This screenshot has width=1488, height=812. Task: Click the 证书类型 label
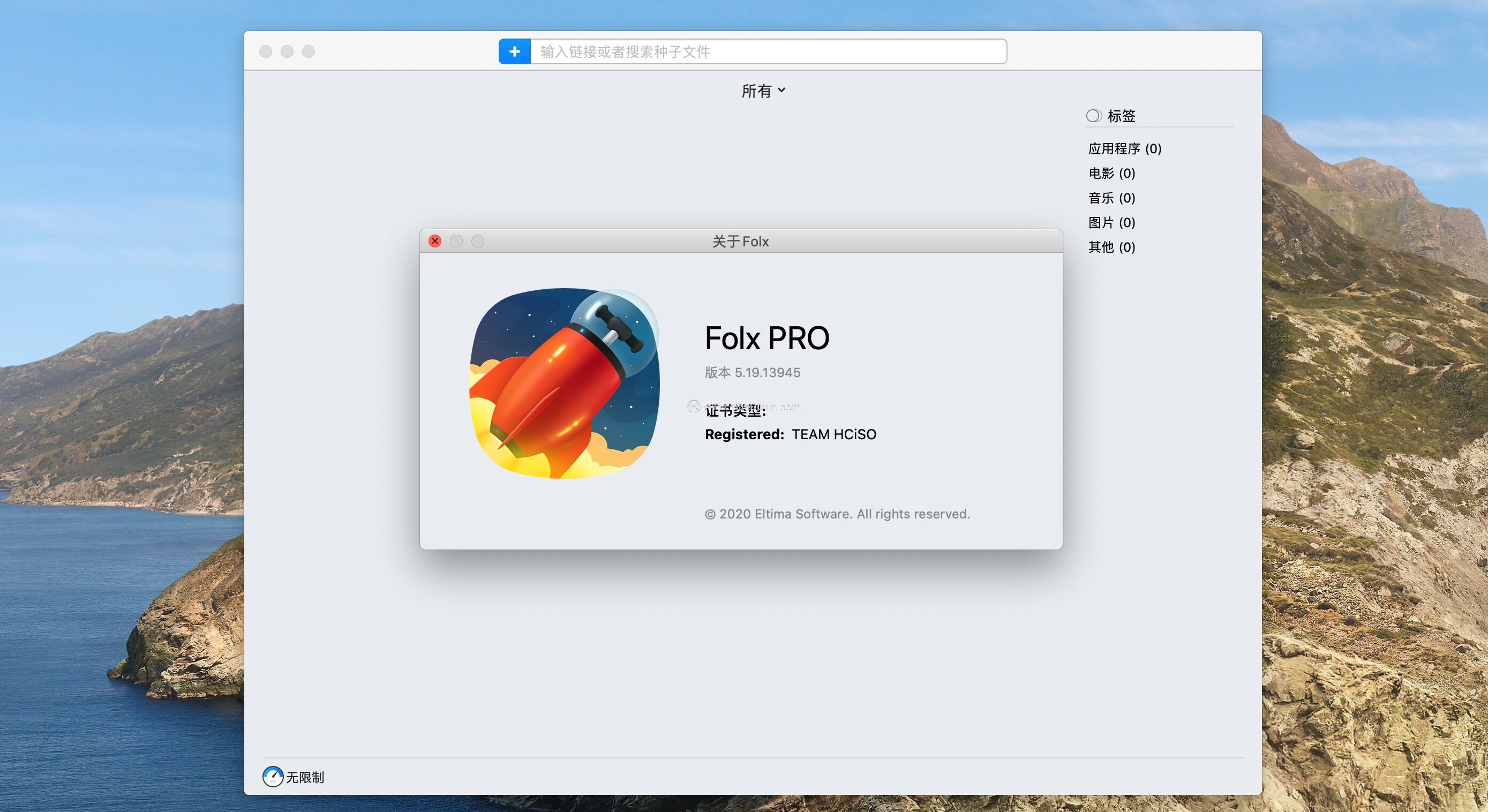(735, 411)
